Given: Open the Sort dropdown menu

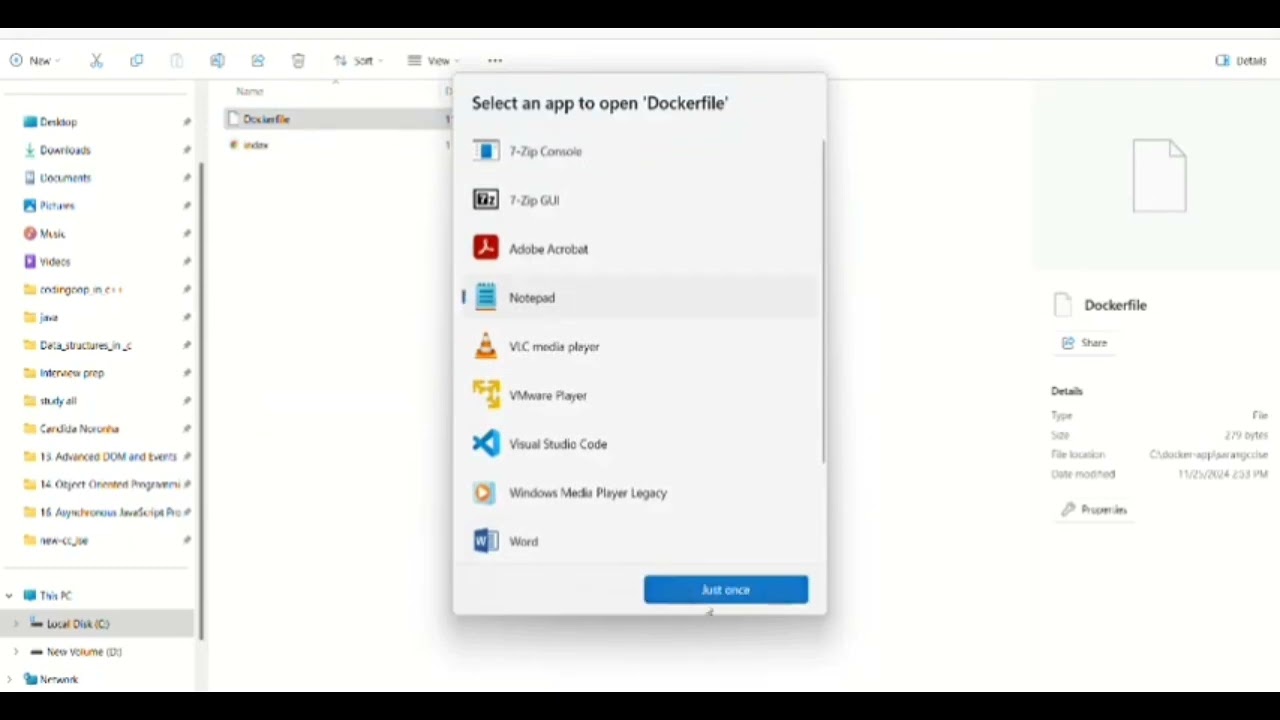Looking at the screenshot, I should point(358,61).
